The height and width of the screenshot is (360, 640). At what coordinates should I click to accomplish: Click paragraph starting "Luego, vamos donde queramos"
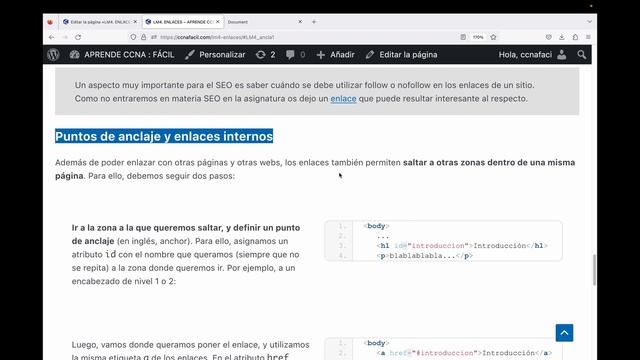coord(191,351)
